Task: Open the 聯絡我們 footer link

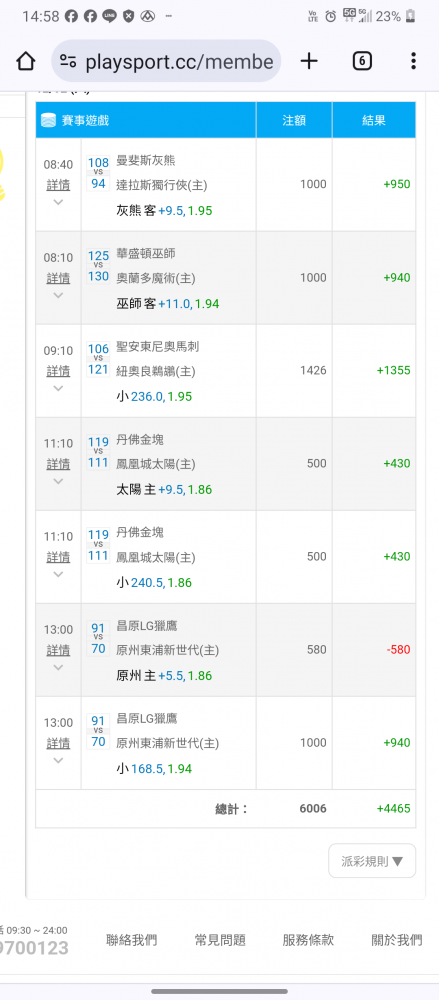Action: (x=131, y=940)
